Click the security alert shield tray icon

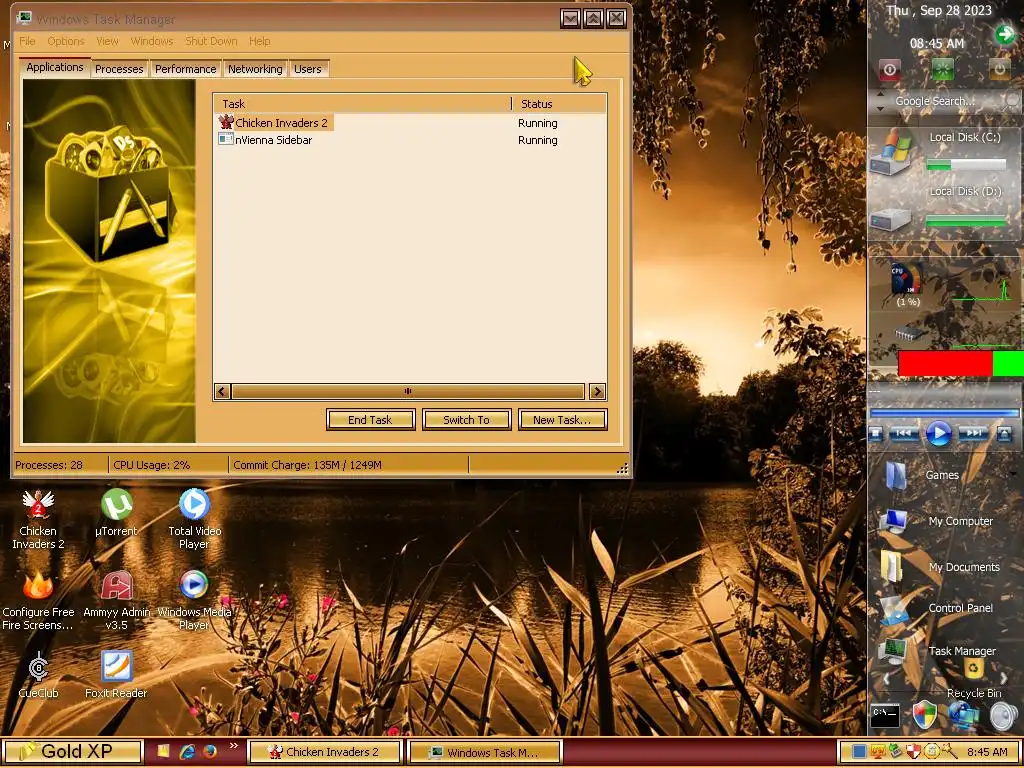coord(914,752)
